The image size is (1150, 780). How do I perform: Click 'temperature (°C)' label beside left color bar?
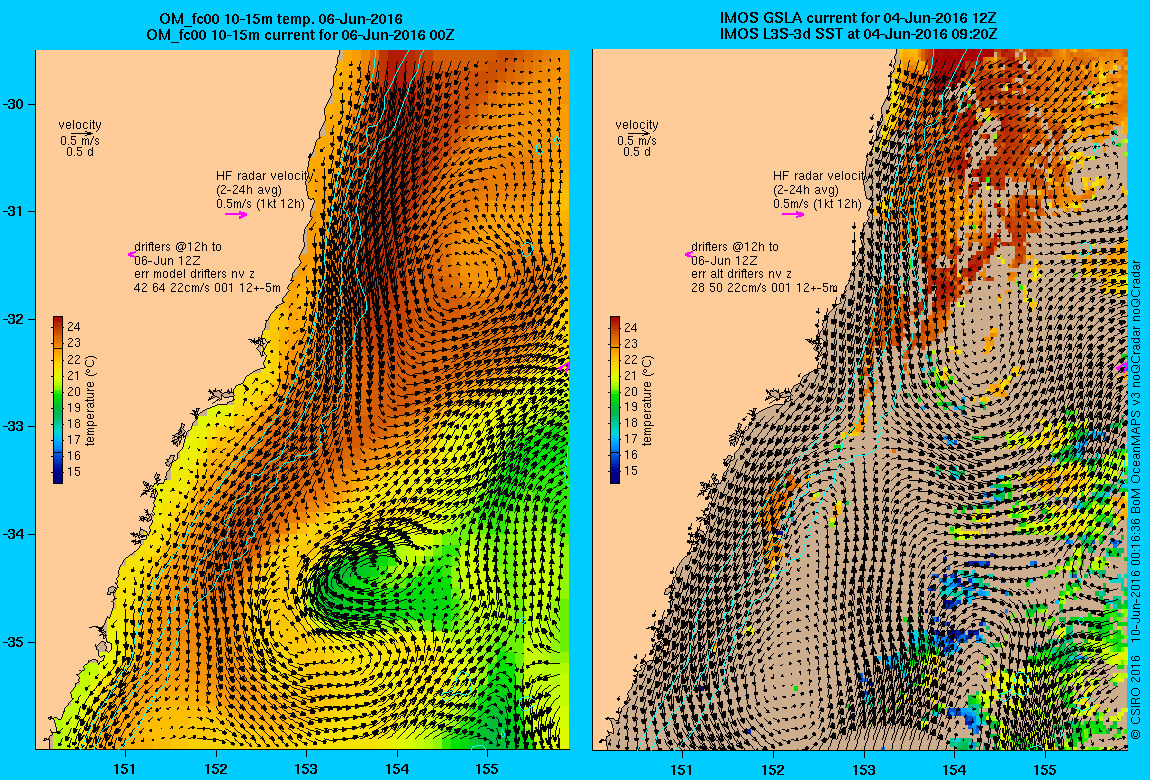(91, 401)
